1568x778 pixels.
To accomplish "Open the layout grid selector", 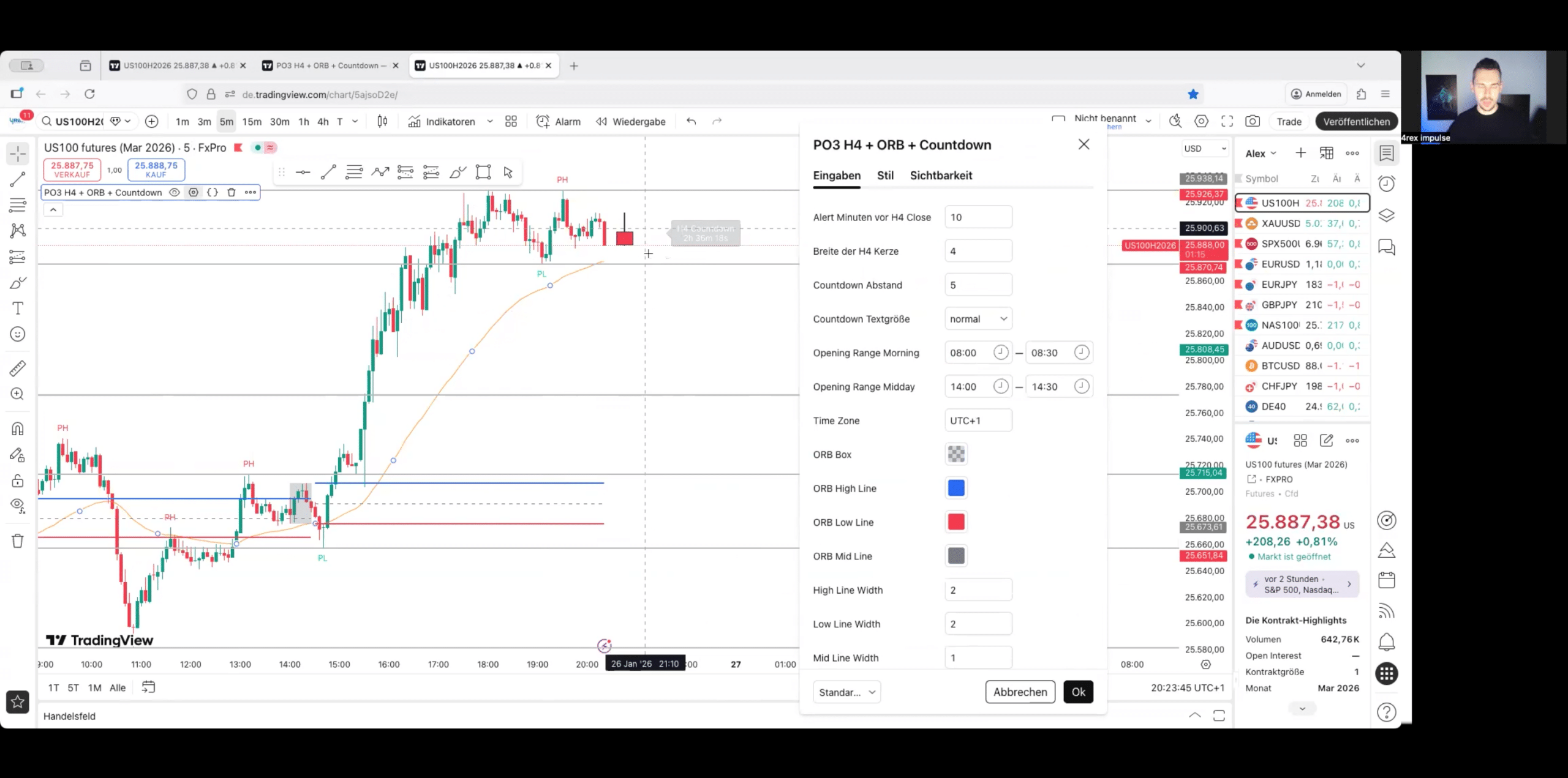I will point(511,121).
